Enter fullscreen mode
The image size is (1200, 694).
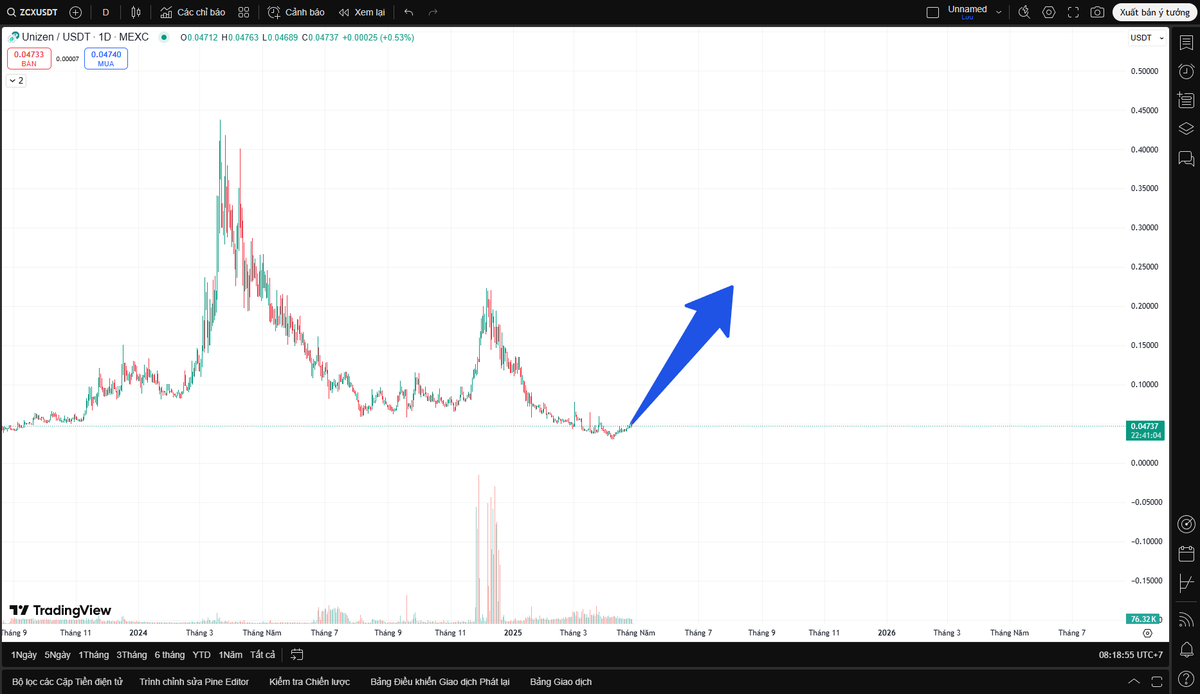click(1074, 12)
